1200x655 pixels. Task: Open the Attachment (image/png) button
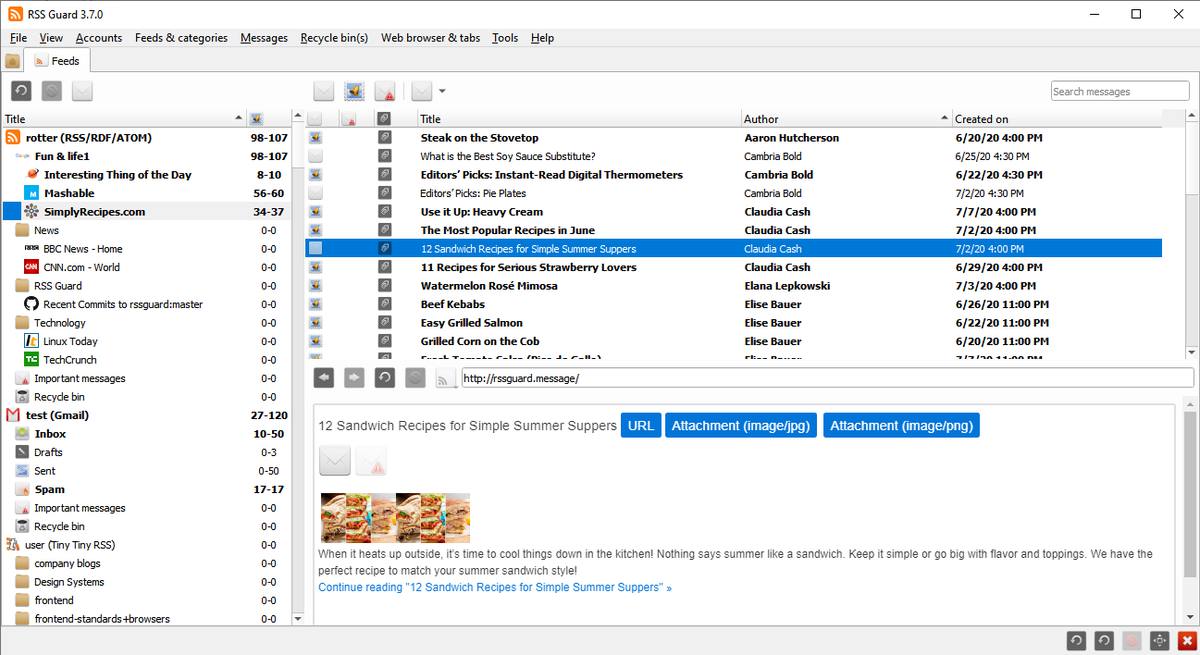[x=901, y=425]
